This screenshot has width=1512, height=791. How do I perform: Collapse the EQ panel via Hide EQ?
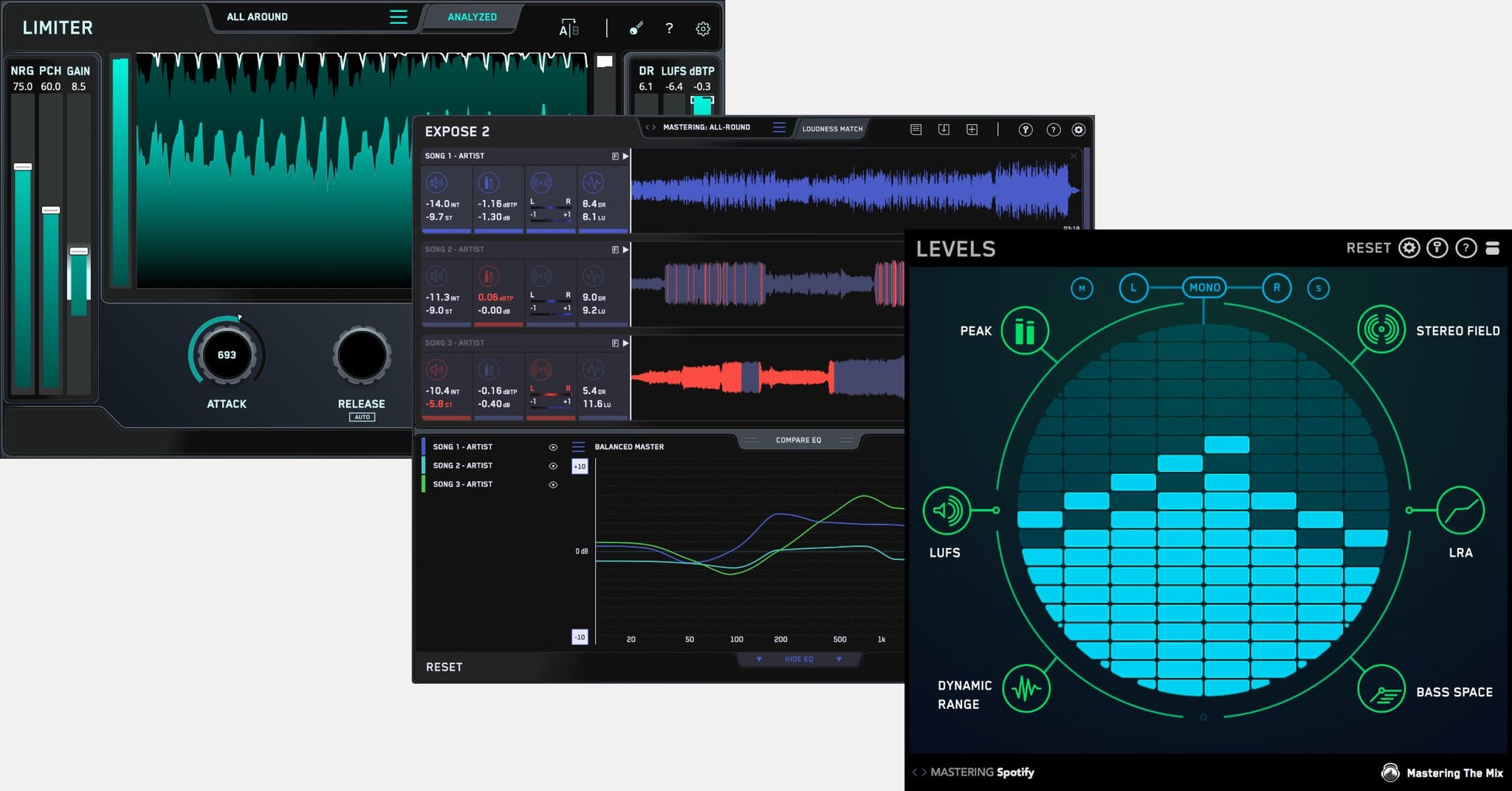[x=799, y=659]
